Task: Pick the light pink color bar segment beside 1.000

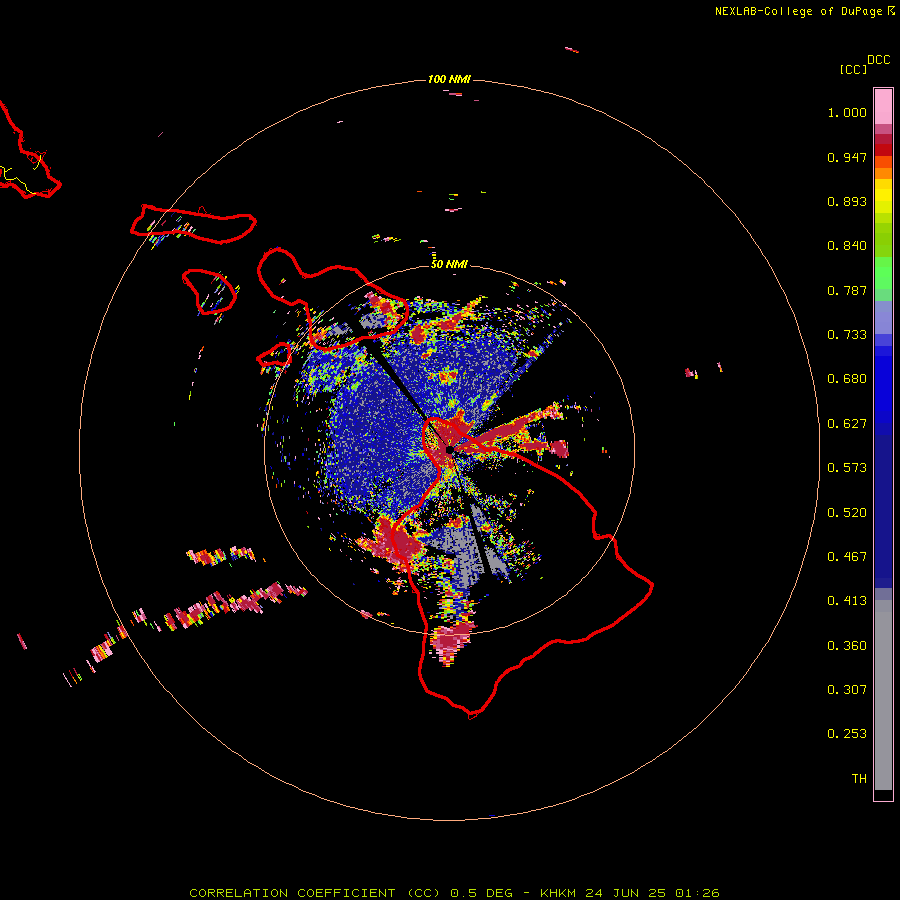Action: pos(883,107)
